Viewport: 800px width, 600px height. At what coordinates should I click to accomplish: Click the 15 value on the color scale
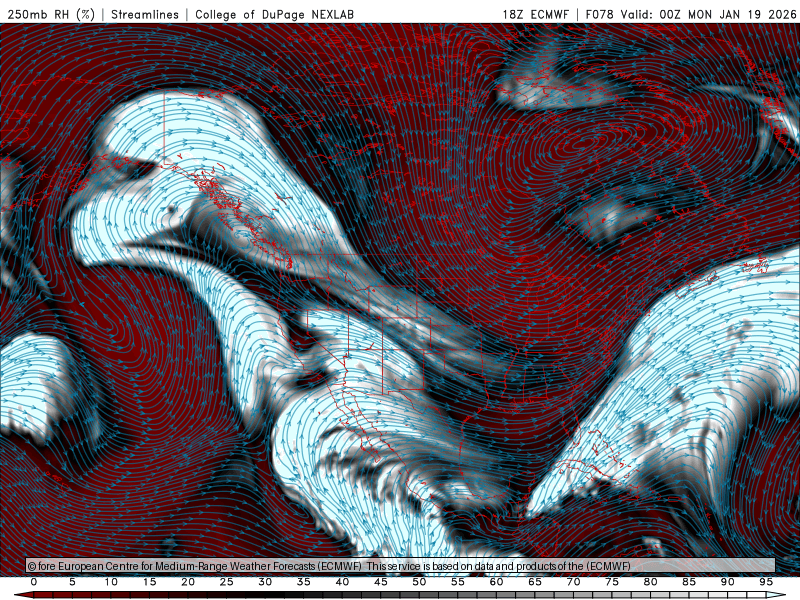point(149,582)
